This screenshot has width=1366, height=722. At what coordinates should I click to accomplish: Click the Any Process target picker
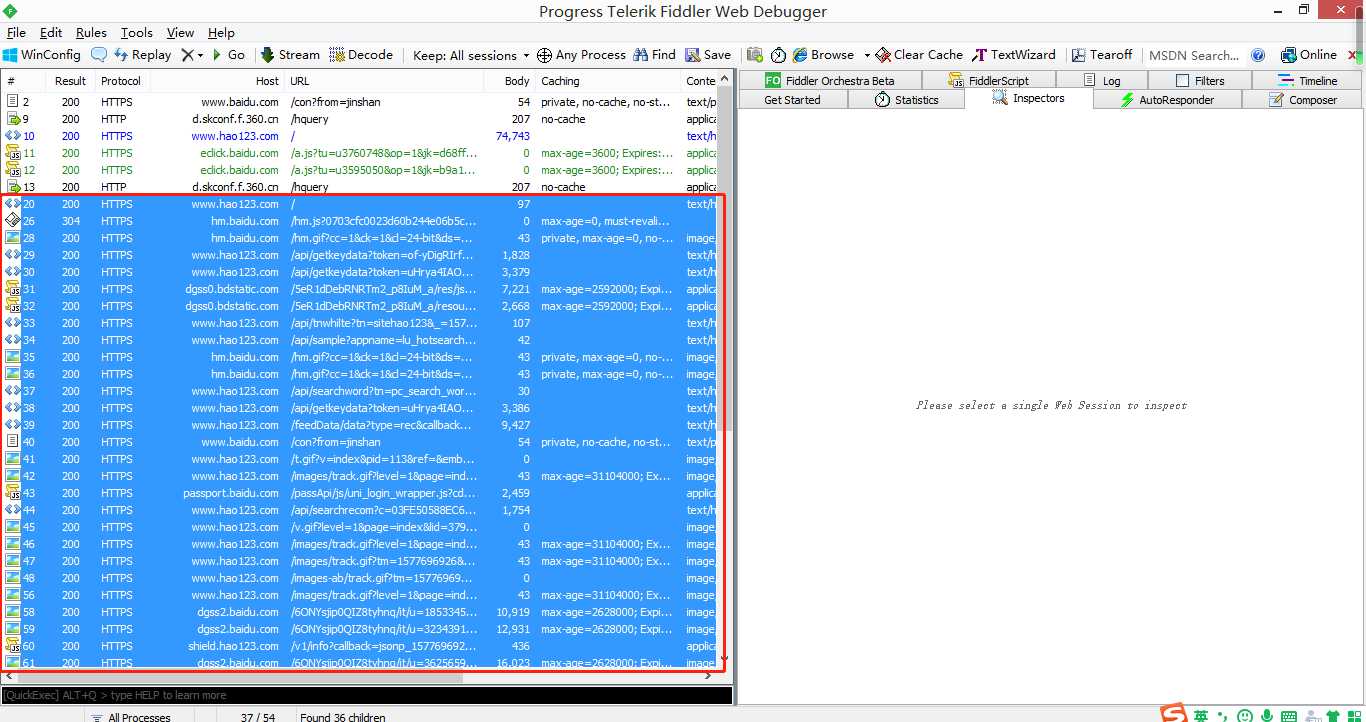(581, 55)
